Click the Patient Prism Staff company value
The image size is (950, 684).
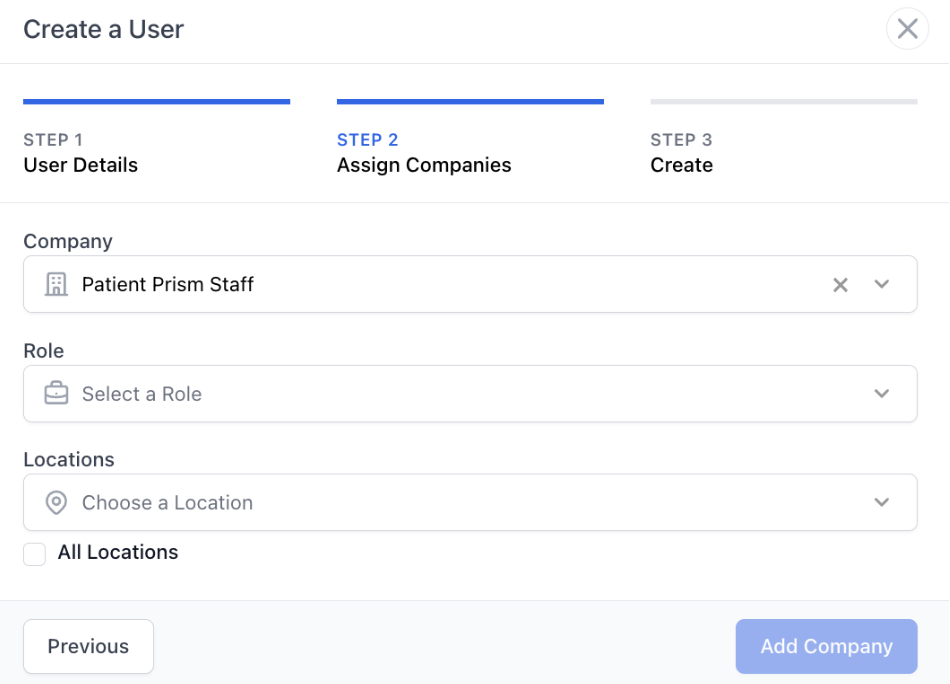168,284
